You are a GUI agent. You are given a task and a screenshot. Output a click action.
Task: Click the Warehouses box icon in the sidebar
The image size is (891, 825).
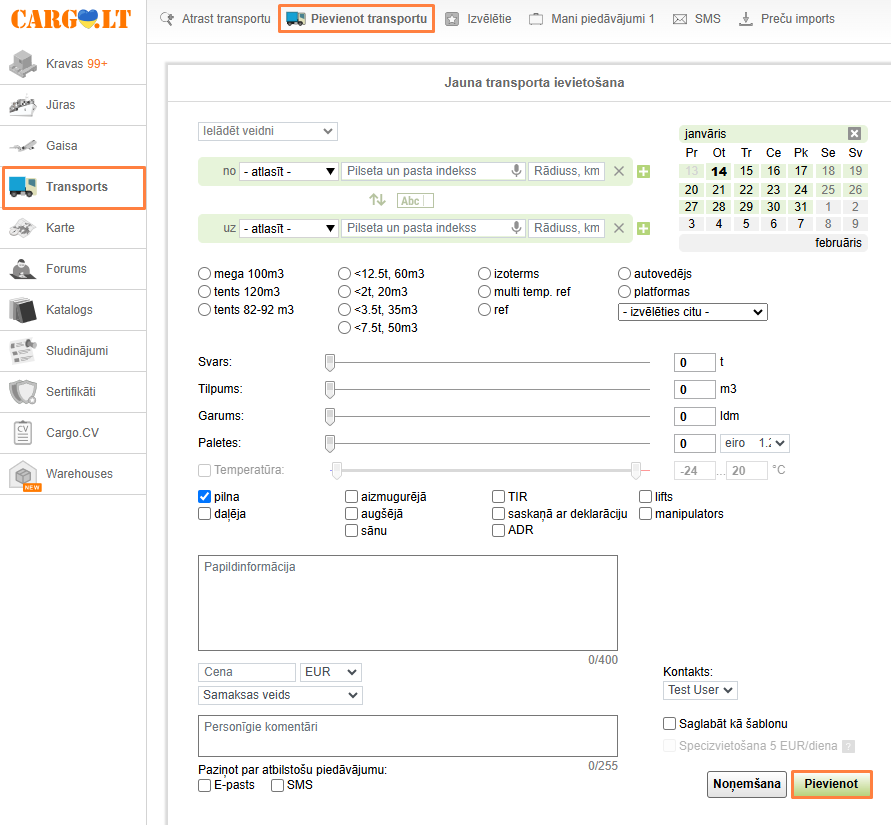click(x=23, y=475)
